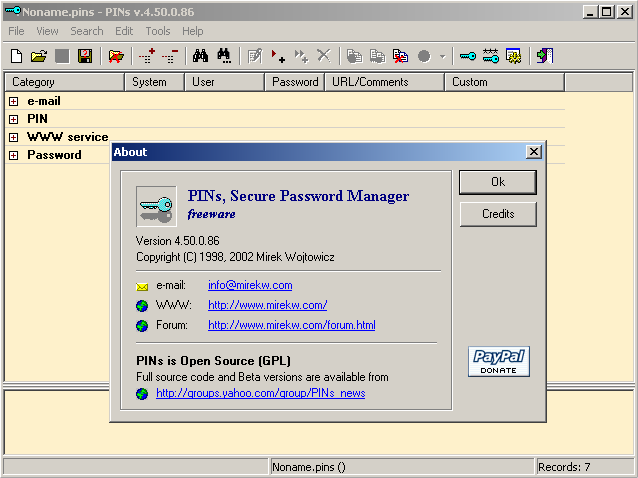Expand the WWW service category
The width and height of the screenshot is (638, 478).
tap(14, 137)
